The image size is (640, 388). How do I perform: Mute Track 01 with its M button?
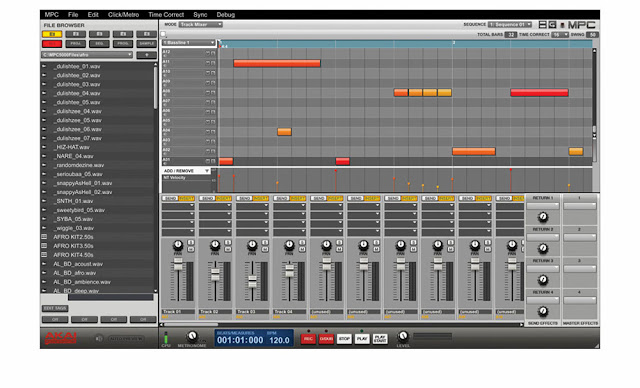(x=191, y=249)
